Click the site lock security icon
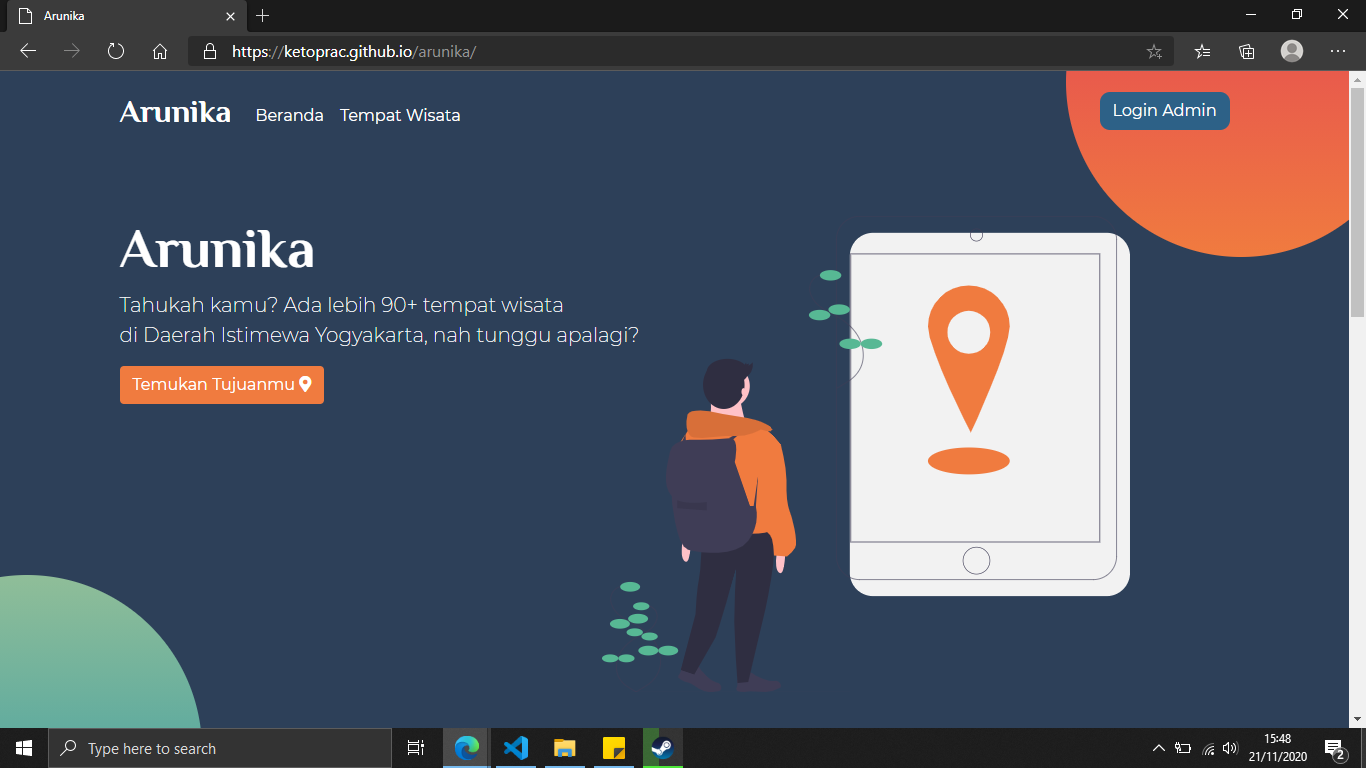 (x=209, y=51)
